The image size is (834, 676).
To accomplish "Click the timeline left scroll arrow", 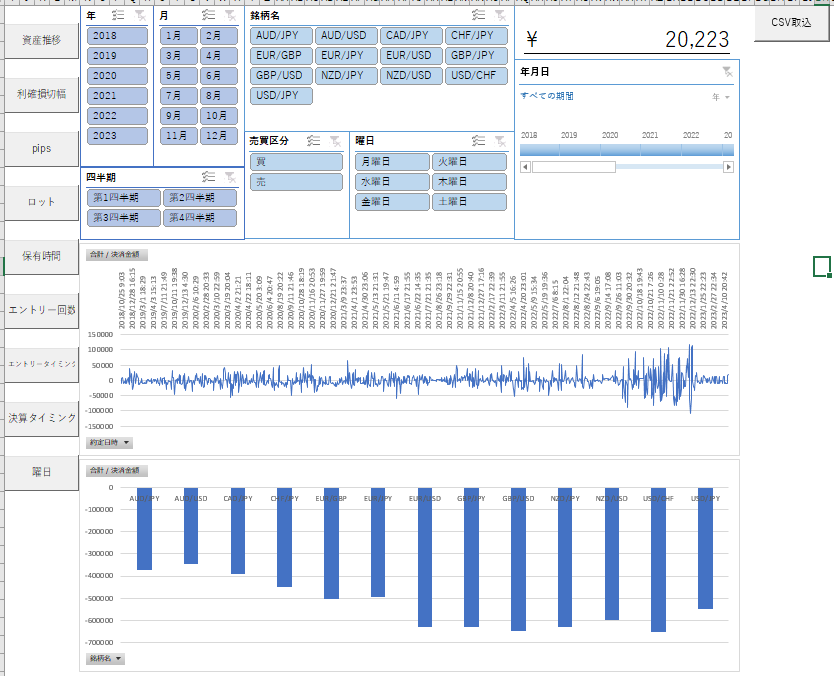I will (x=525, y=167).
